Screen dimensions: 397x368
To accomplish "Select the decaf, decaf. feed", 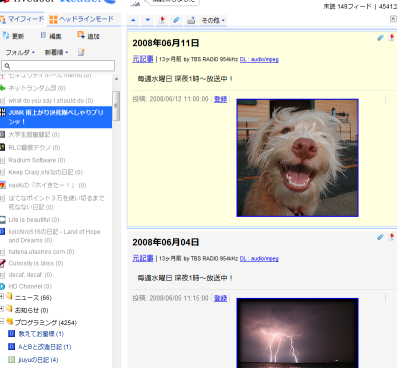I will click(x=30, y=275).
